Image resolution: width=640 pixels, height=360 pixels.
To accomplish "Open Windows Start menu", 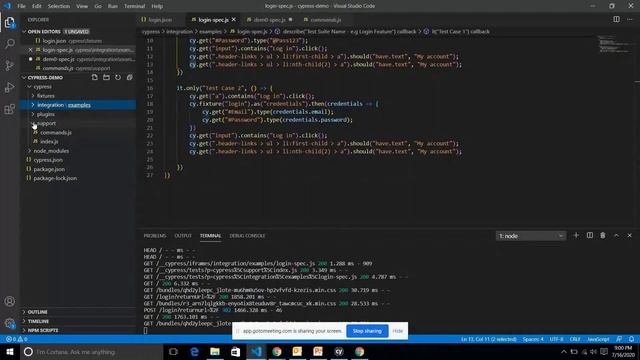I will pyautogui.click(x=10, y=352).
